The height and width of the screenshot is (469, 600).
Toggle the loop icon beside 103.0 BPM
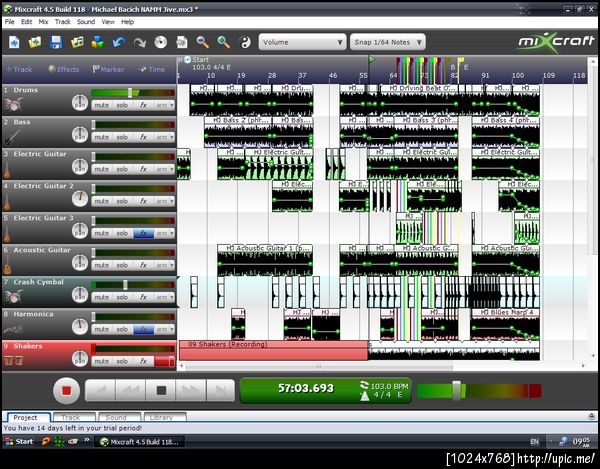(x=364, y=385)
